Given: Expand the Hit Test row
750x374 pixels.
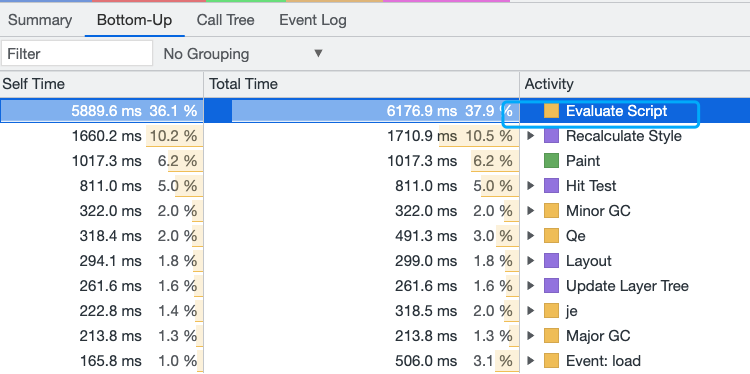Looking at the screenshot, I should [x=530, y=186].
